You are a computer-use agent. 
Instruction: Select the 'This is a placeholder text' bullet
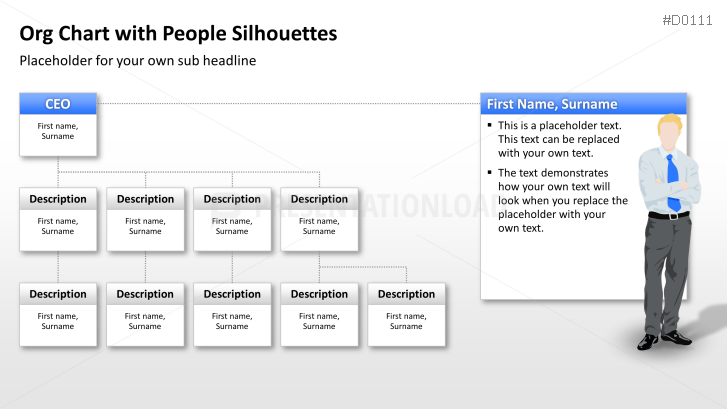tap(559, 139)
